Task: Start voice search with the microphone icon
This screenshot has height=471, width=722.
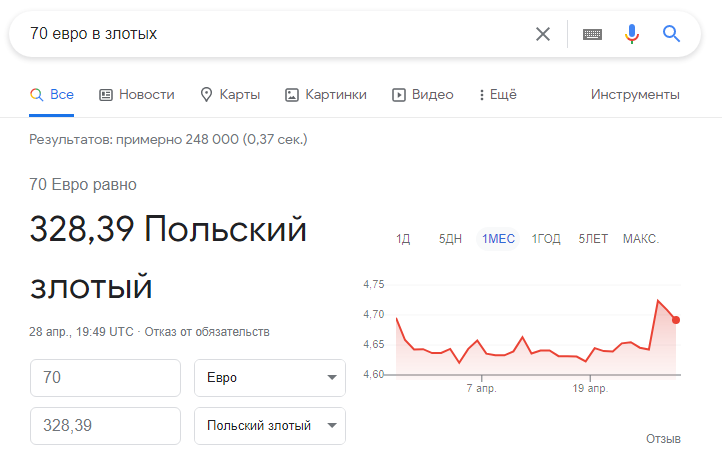Action: [x=632, y=34]
